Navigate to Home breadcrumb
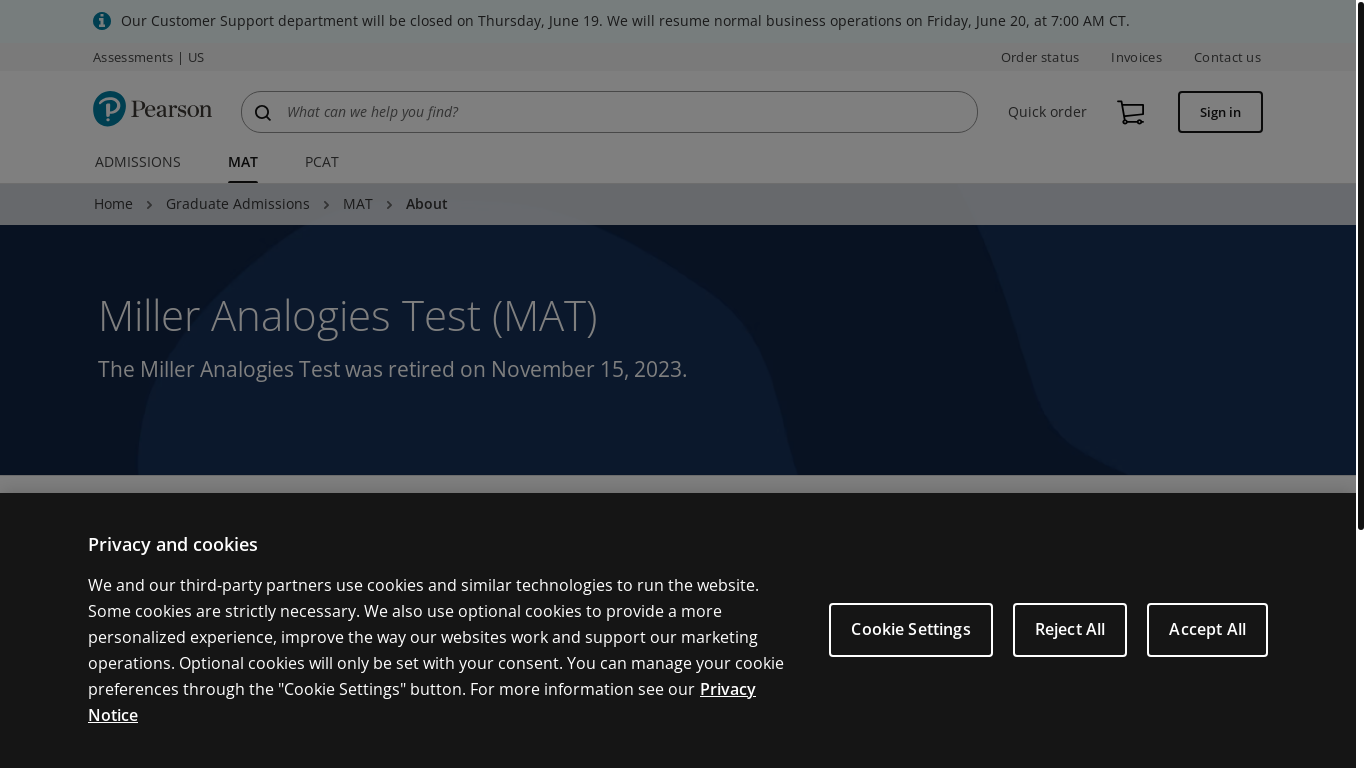Screen dimensions: 1366x768 [113, 204]
